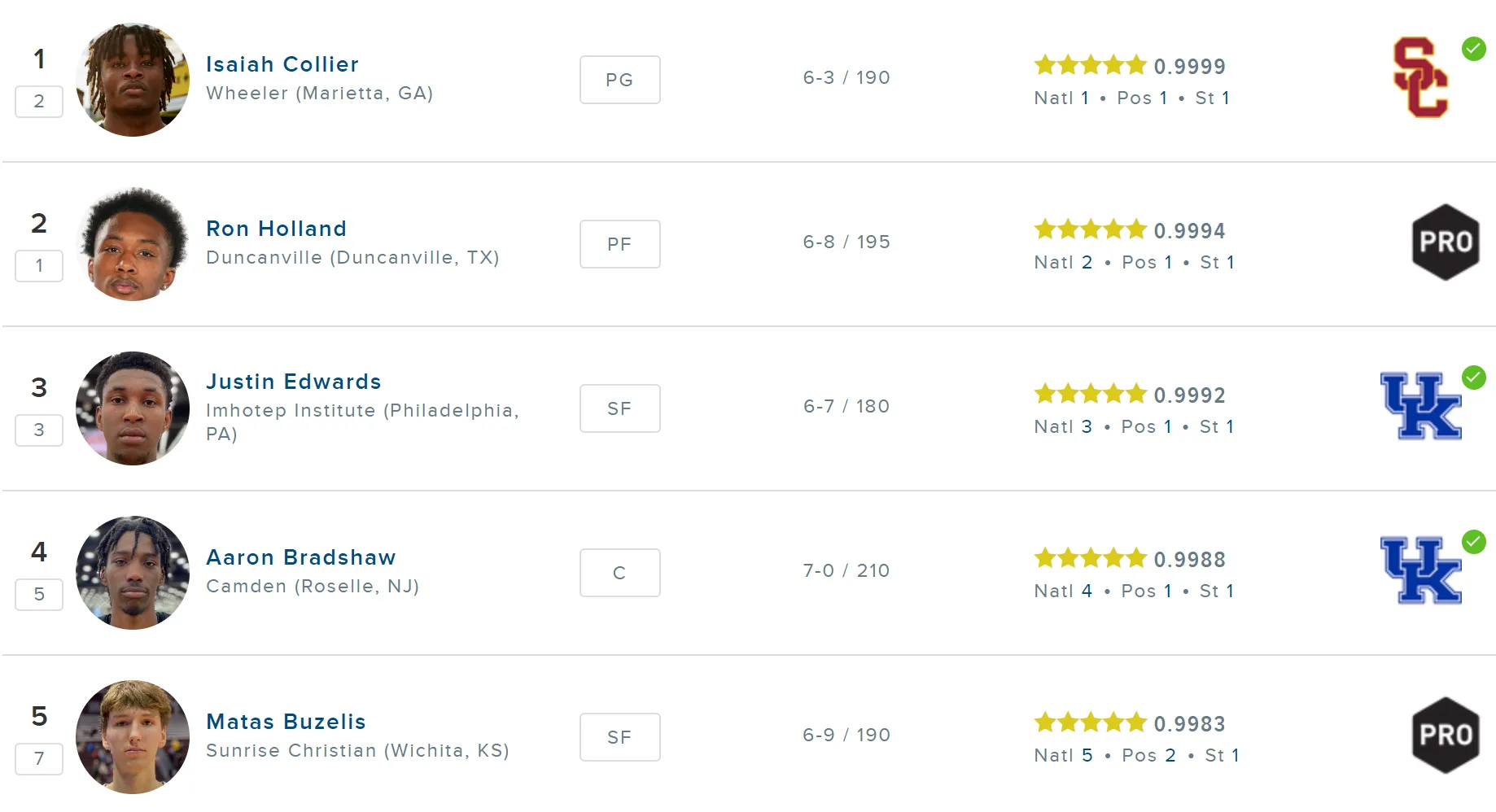
Task: Click Matas Buzelis' PRO hexagon badge
Action: click(x=1446, y=736)
